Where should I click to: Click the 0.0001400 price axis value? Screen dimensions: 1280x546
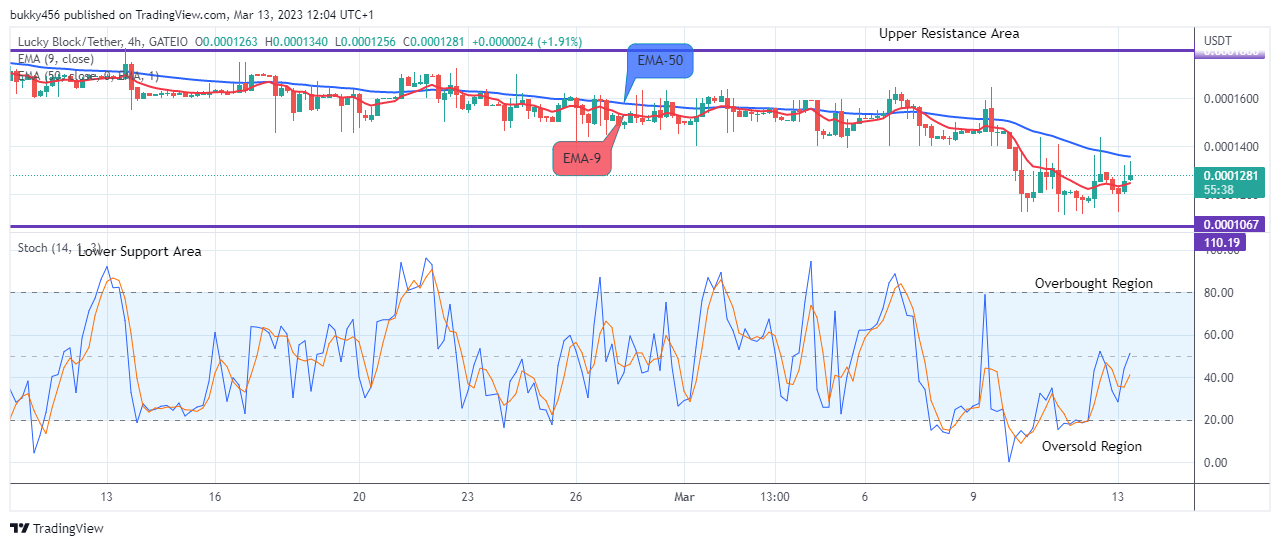pos(1230,147)
